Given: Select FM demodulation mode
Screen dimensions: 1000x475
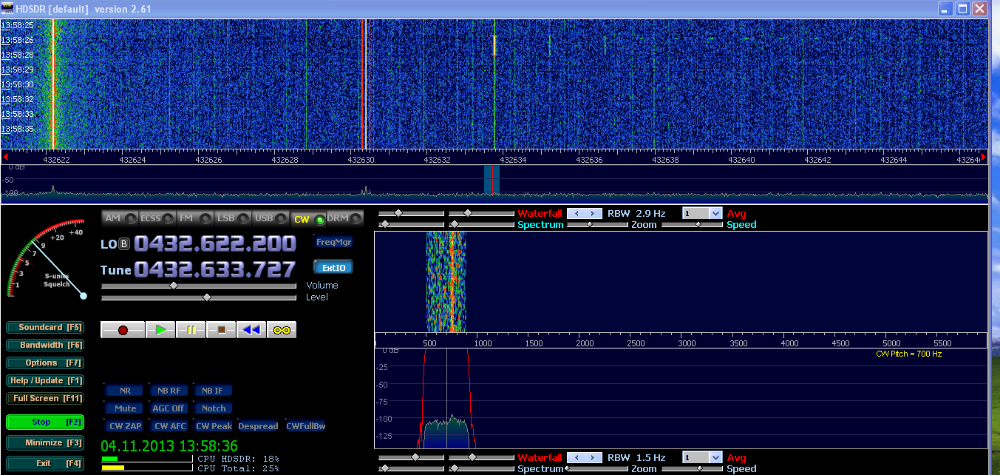Looking at the screenshot, I should tap(195, 219).
